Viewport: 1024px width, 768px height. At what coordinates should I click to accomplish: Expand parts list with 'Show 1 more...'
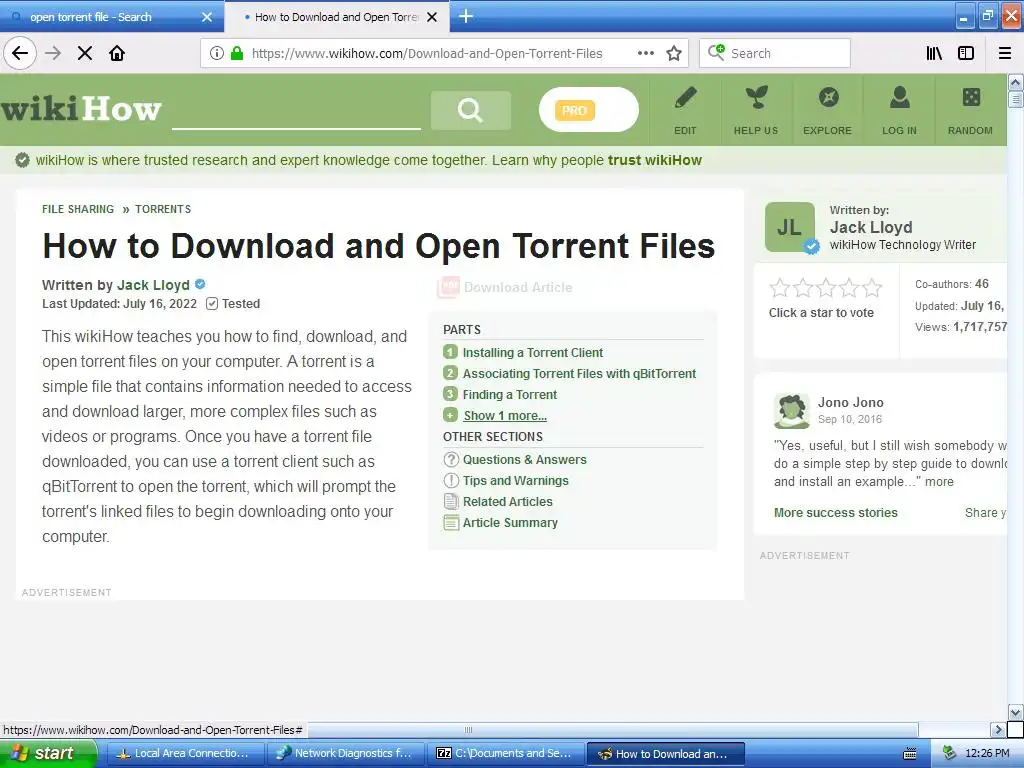505,415
